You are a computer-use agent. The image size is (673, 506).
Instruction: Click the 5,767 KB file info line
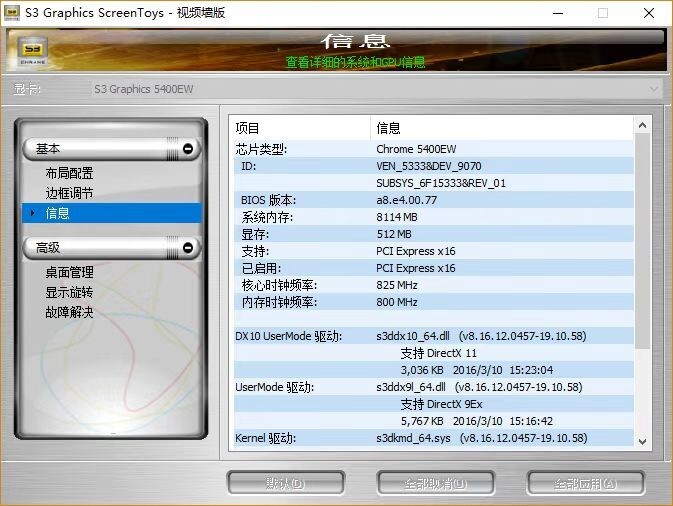(476, 421)
